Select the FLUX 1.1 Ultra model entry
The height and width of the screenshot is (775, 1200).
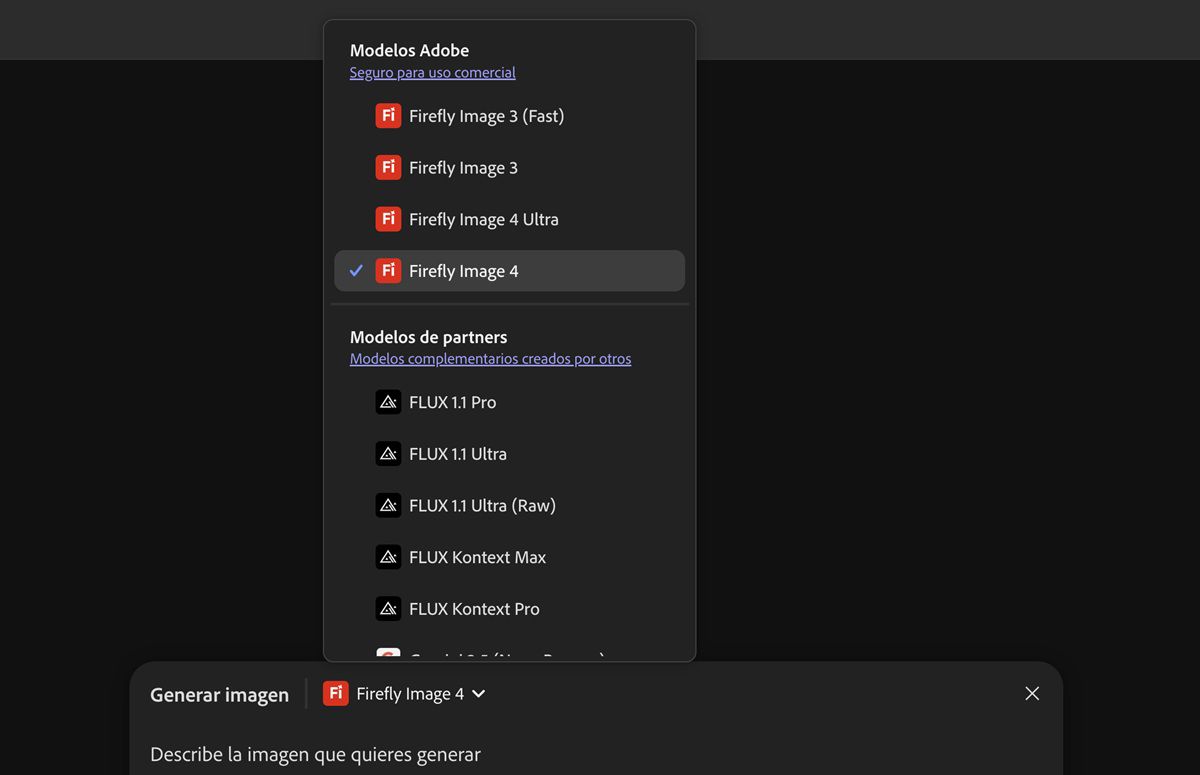coord(458,454)
